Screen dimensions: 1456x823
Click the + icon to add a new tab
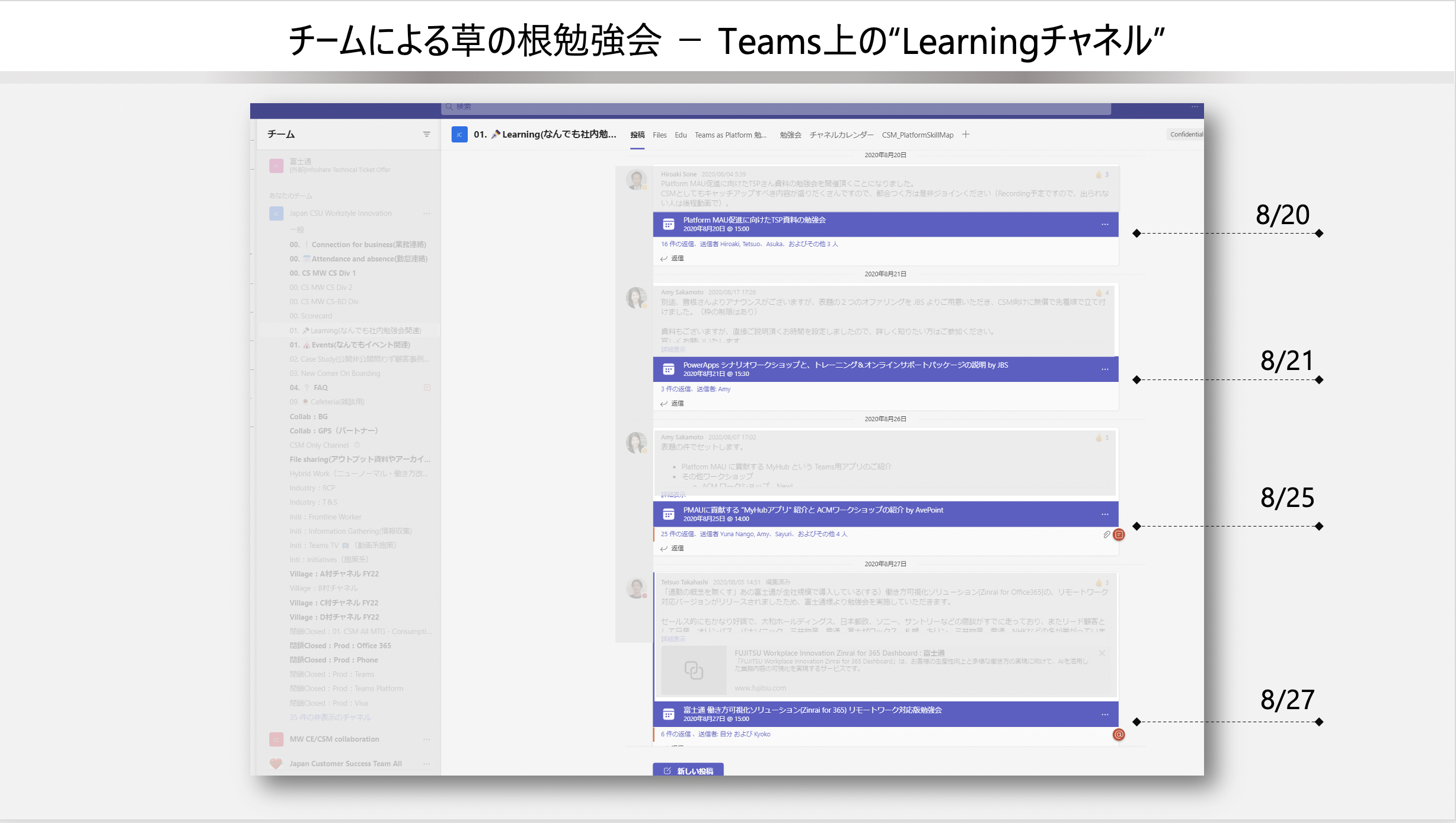pos(966,134)
